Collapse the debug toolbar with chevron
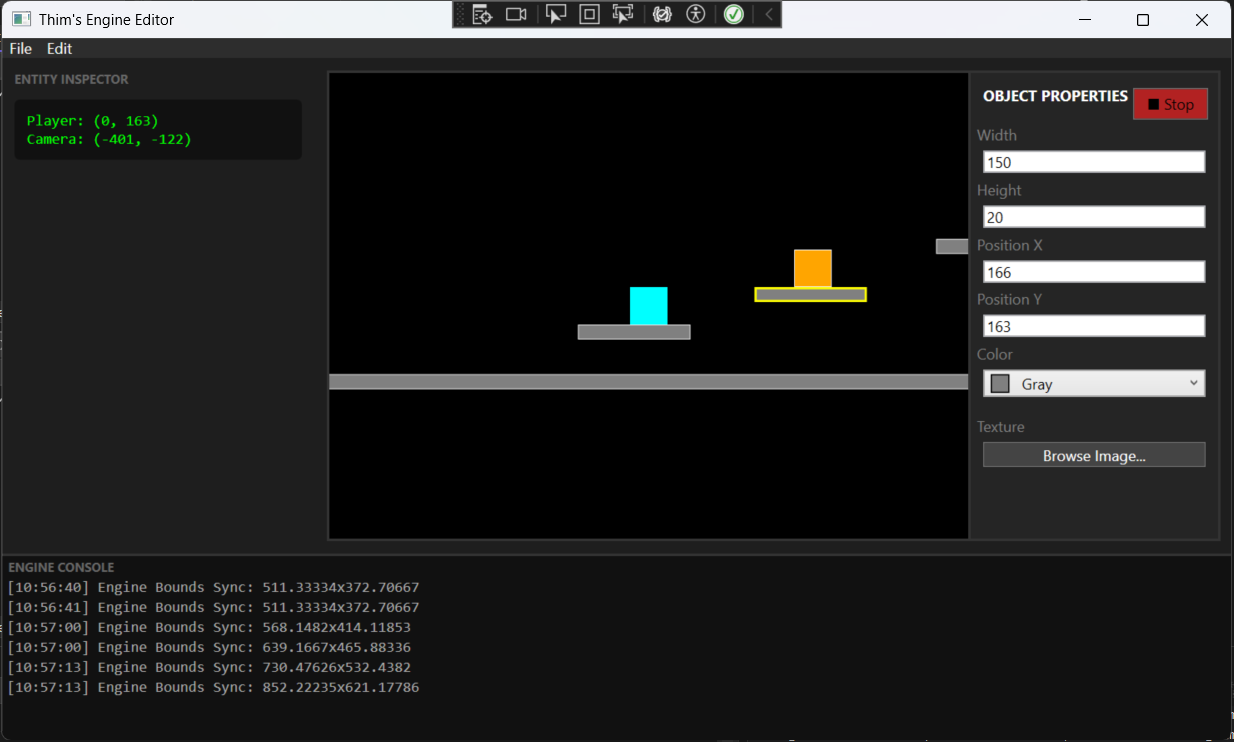Image resolution: width=1234 pixels, height=742 pixels. point(768,14)
